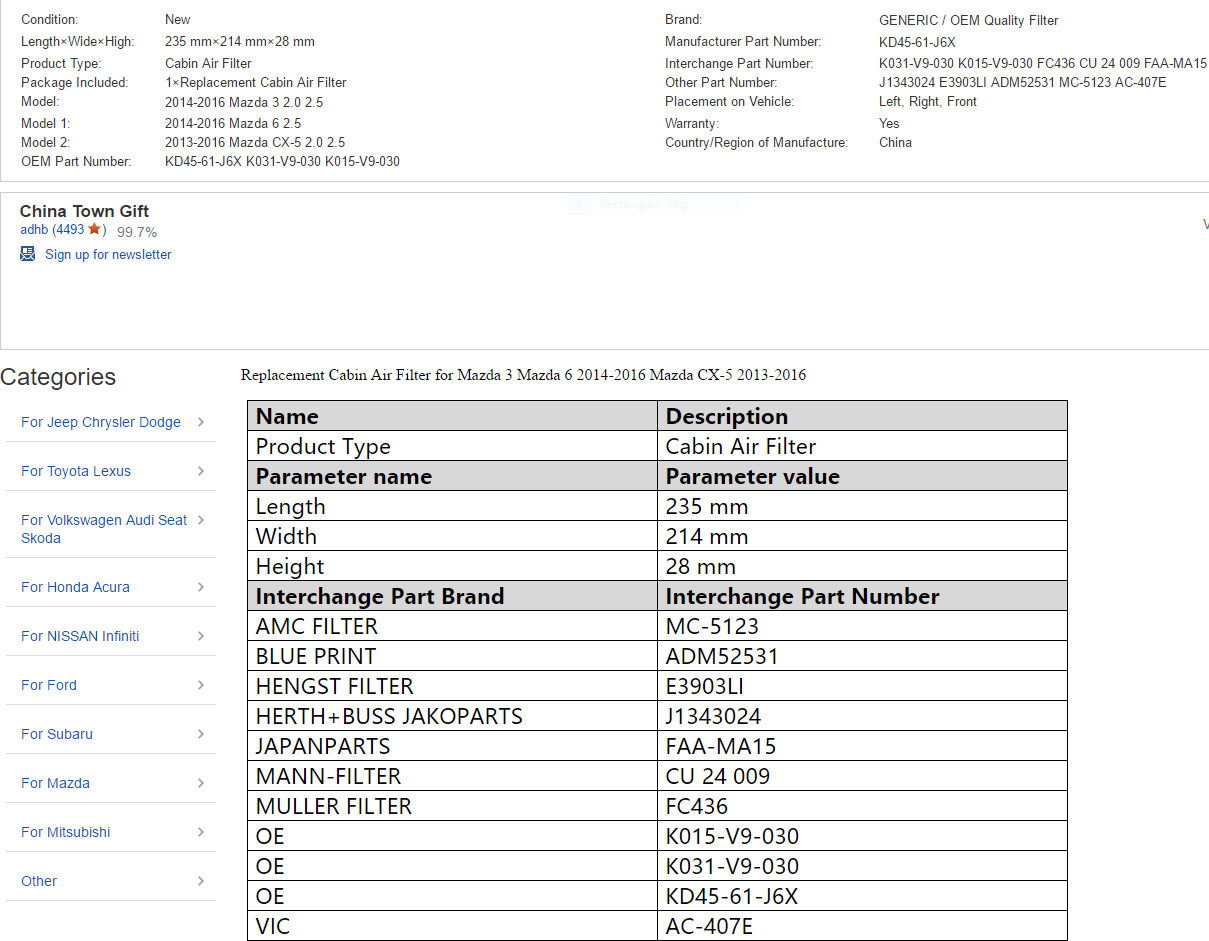
Task: Click the 214 mm width value
Action: pyautogui.click(x=862, y=536)
